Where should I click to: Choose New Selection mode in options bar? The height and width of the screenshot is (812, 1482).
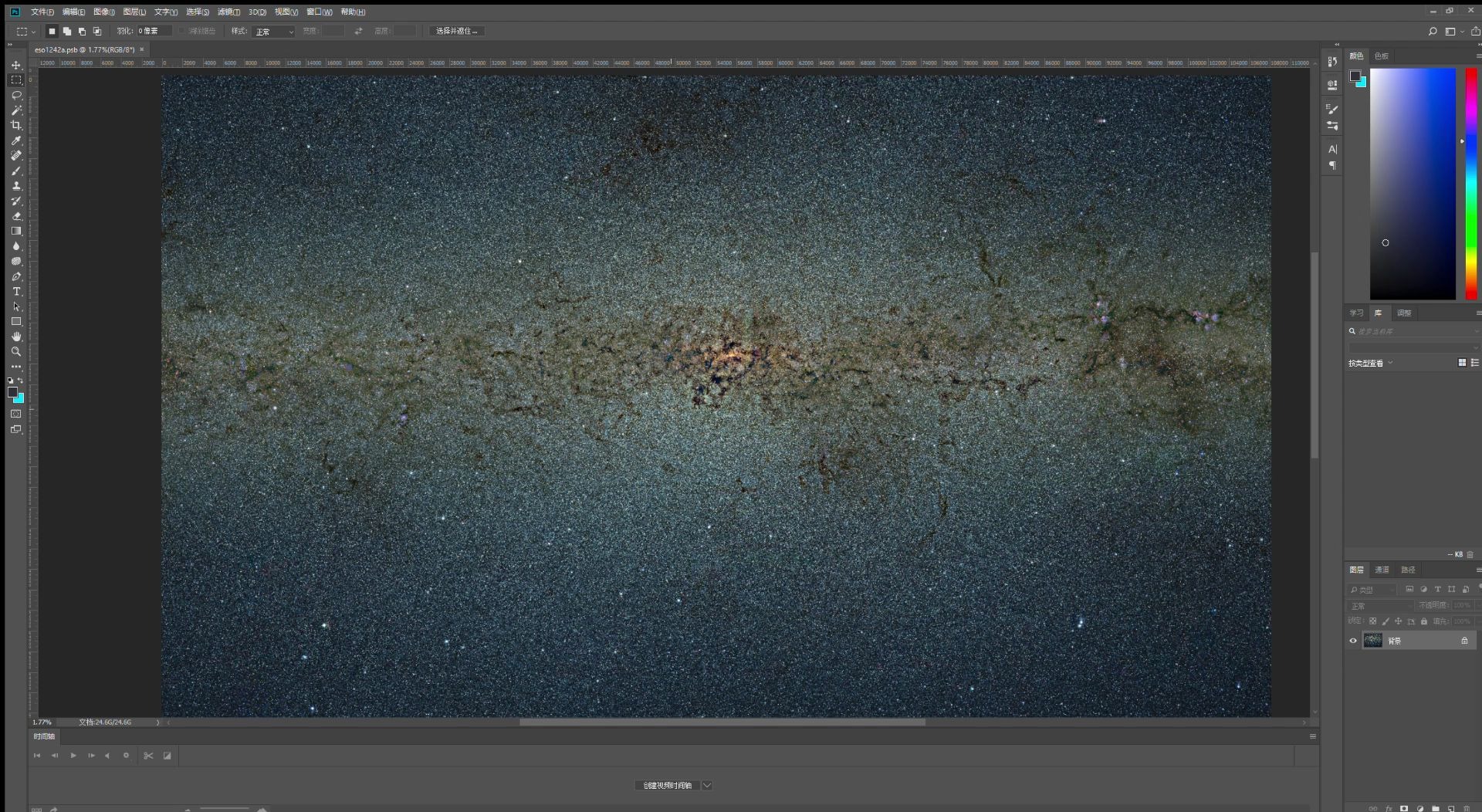point(52,32)
